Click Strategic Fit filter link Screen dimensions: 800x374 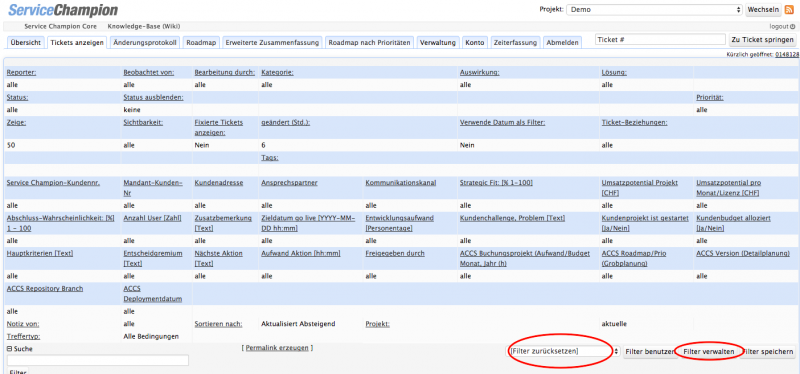point(496,183)
